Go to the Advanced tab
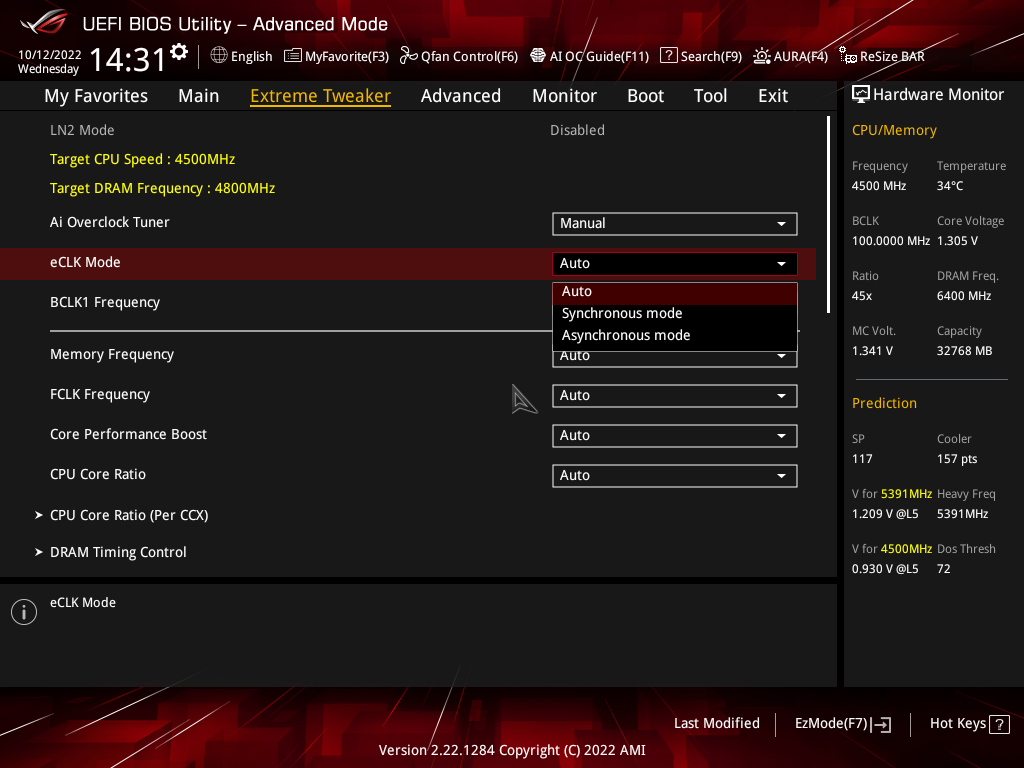 pos(461,96)
